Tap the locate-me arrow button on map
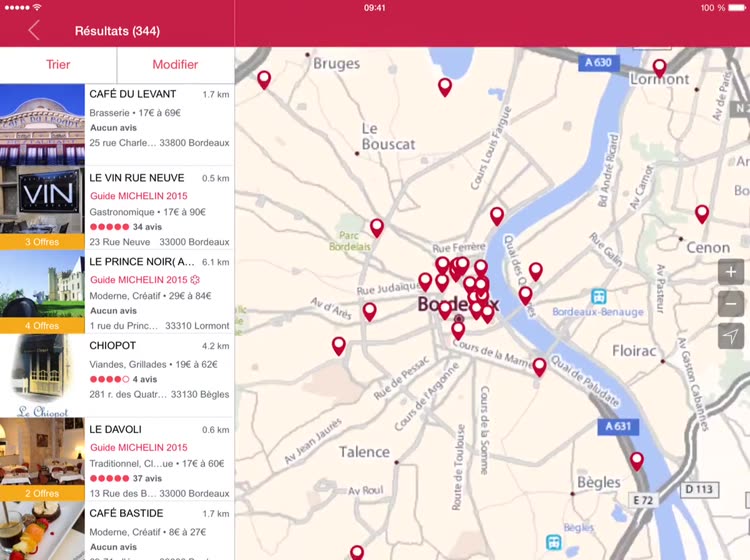 (730, 336)
